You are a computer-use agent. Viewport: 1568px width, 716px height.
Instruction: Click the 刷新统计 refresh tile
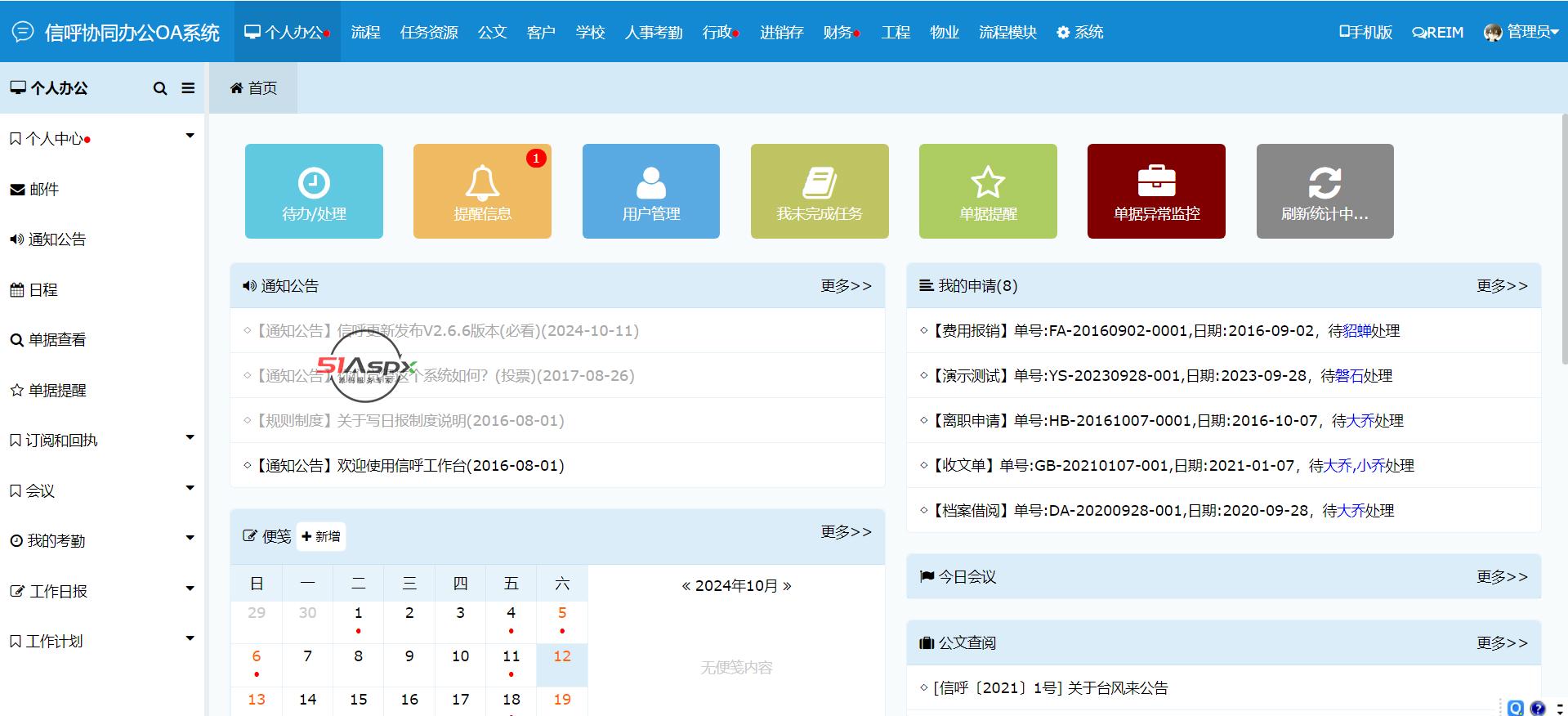tap(1324, 191)
